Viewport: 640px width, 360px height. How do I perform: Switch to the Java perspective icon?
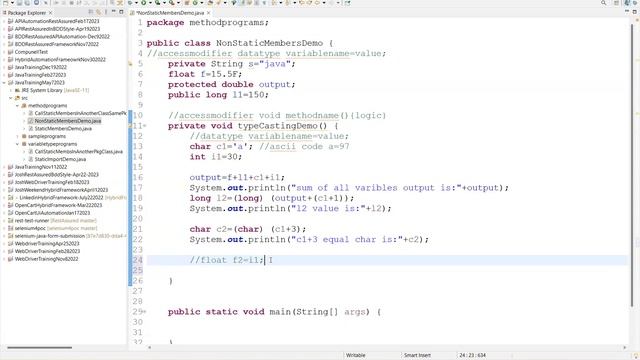click(x=627, y=3)
